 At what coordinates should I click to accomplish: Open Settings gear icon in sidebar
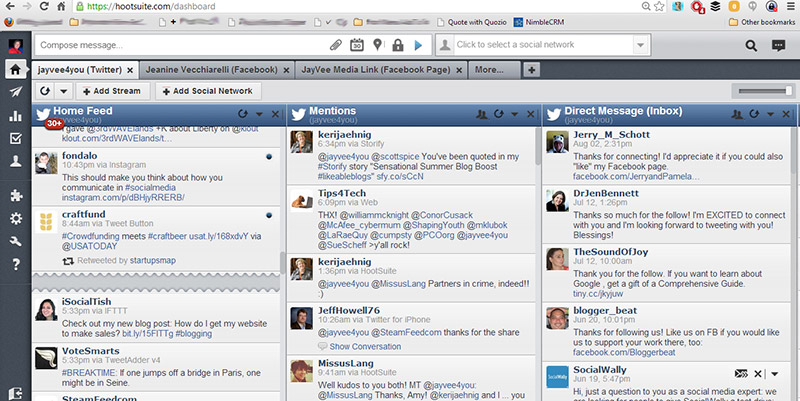[16, 218]
